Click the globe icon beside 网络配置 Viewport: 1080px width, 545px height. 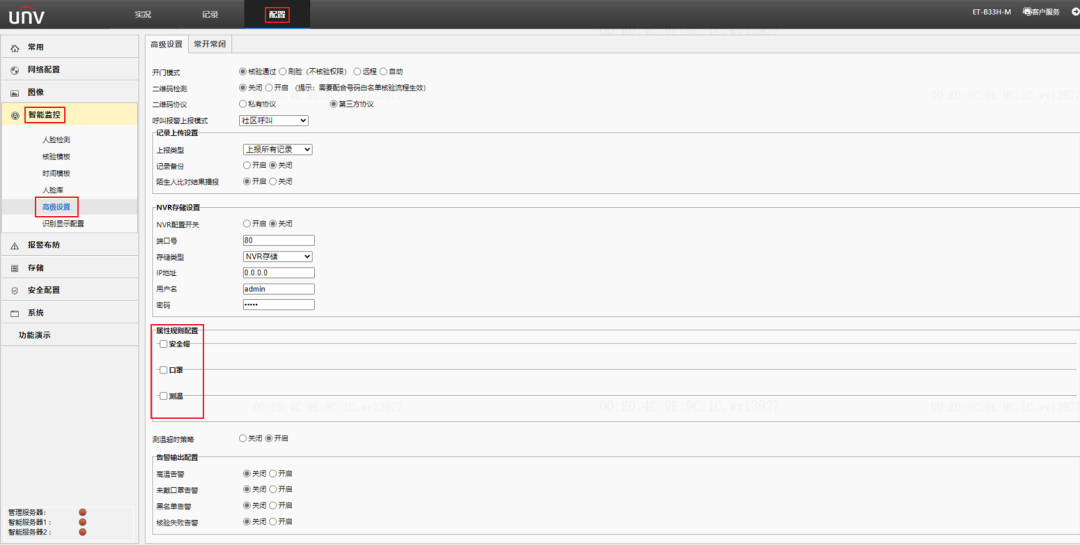(15, 70)
